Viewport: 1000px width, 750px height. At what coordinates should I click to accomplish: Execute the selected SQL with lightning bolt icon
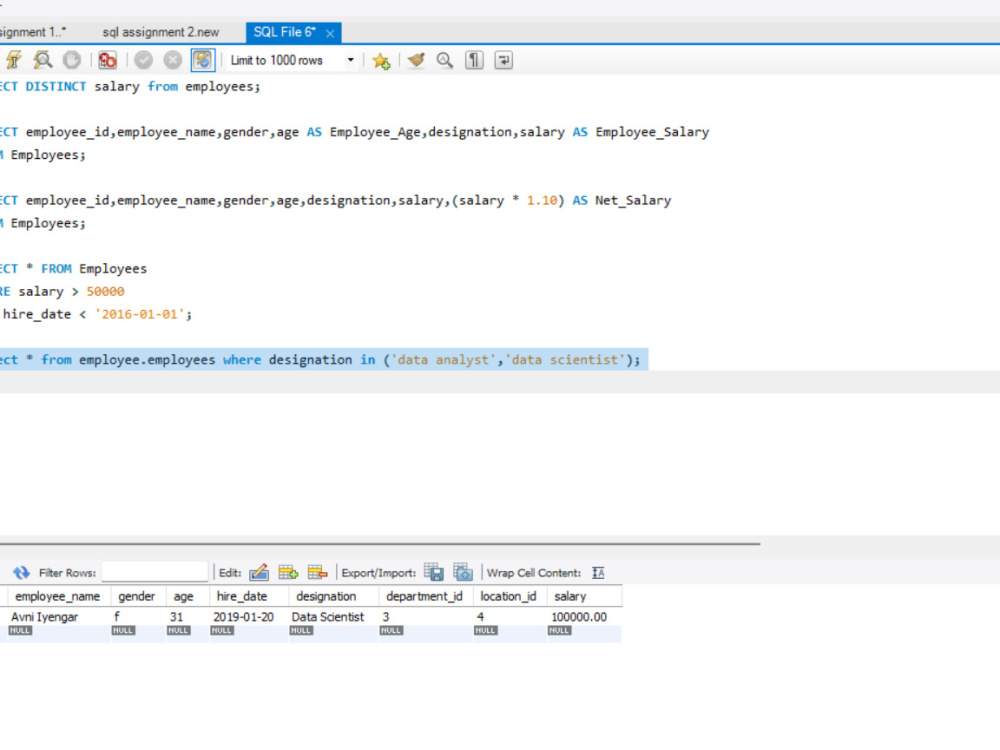[x=13, y=61]
